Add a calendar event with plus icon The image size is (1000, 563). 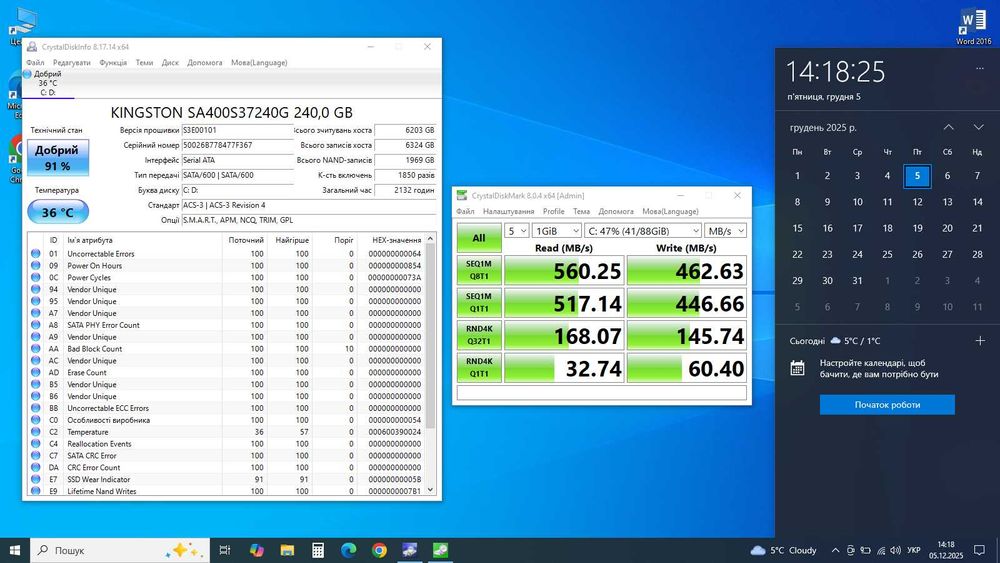(x=980, y=340)
